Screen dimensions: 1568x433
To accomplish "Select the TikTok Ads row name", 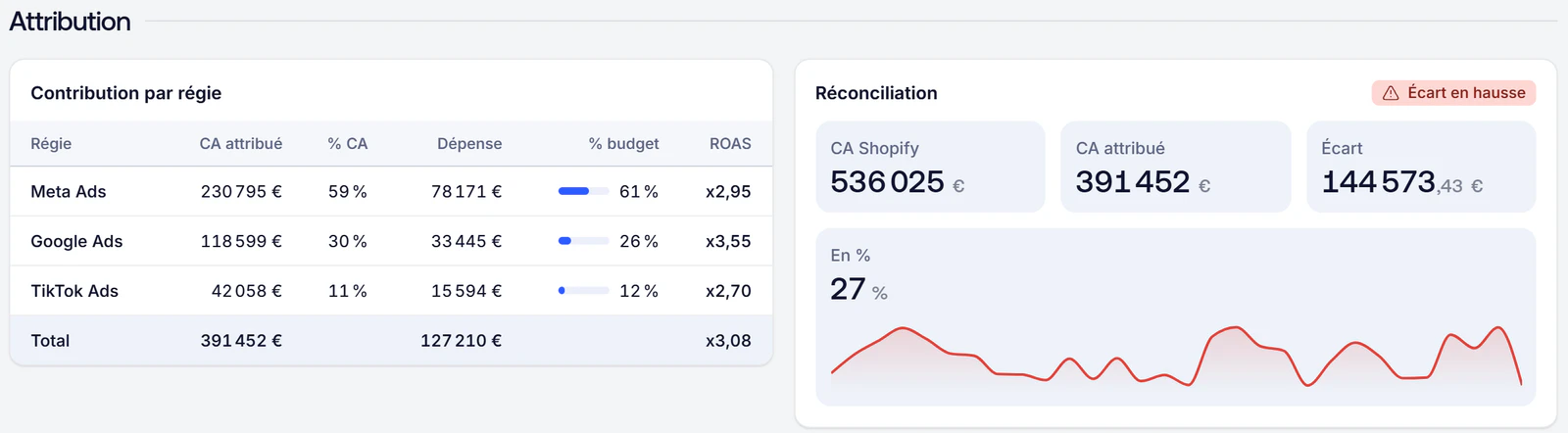I will [x=74, y=291].
